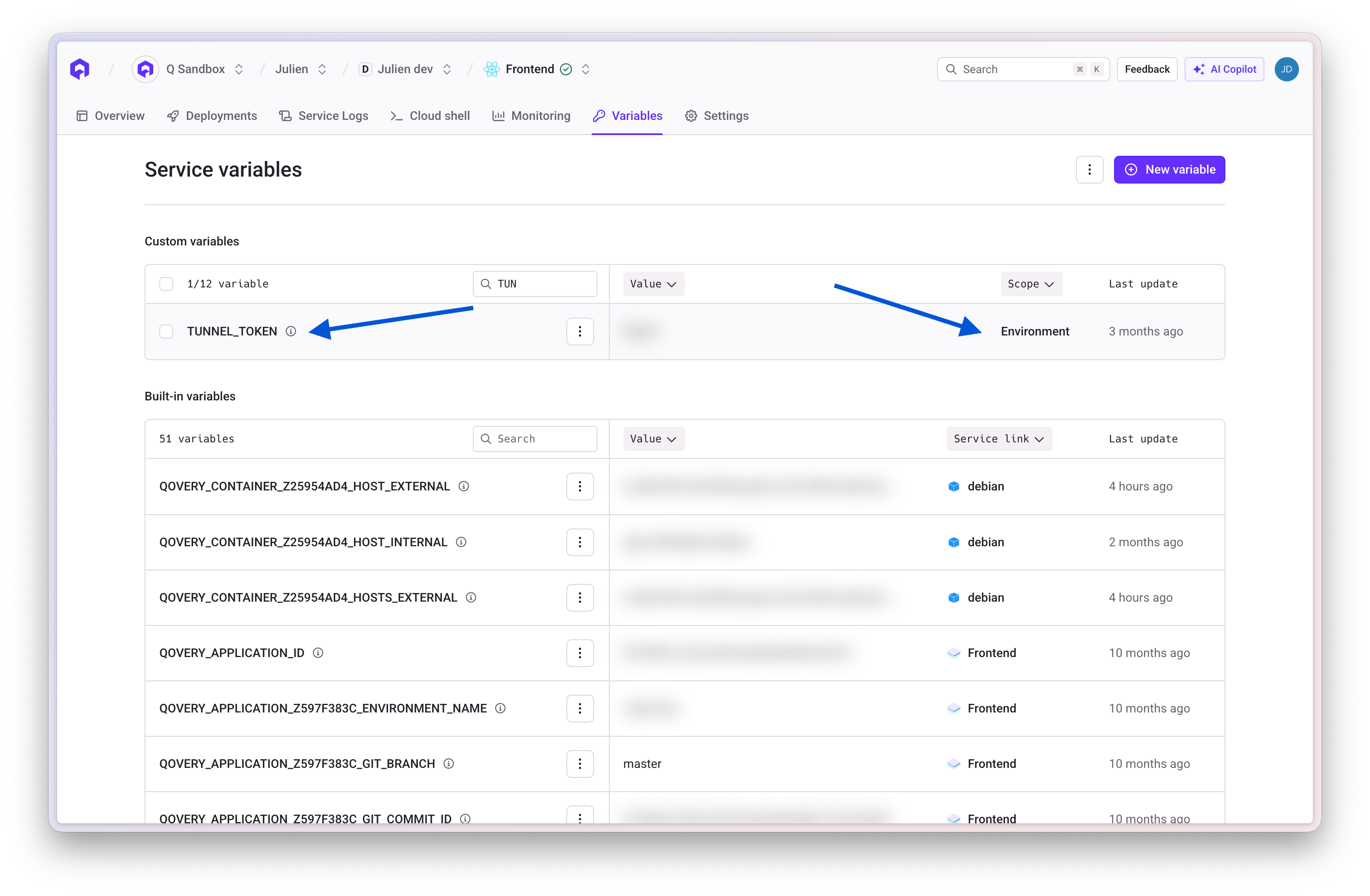Select all custom variables checkbox
The width and height of the screenshot is (1370, 896).
pos(166,284)
